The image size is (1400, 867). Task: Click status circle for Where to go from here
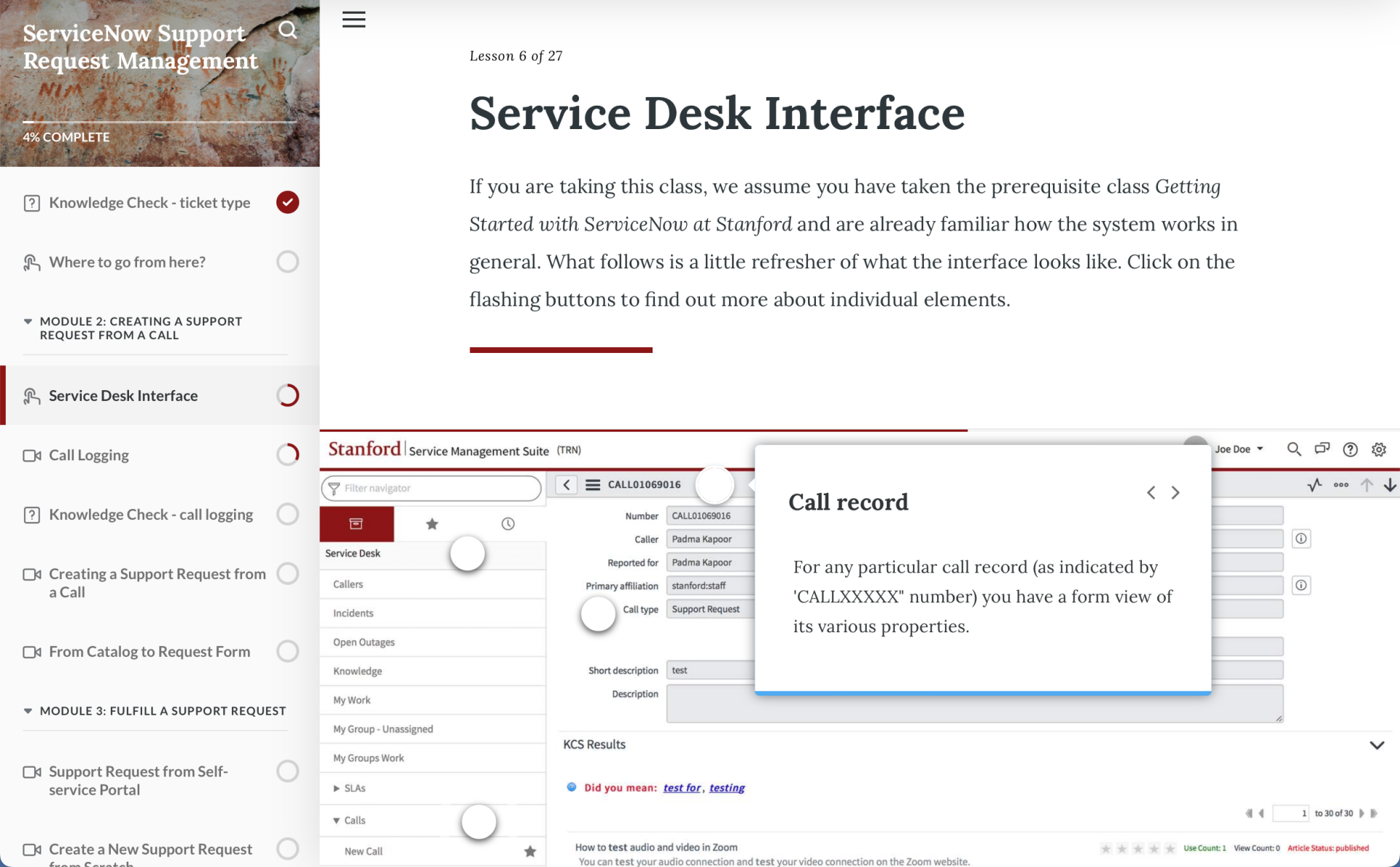point(287,262)
